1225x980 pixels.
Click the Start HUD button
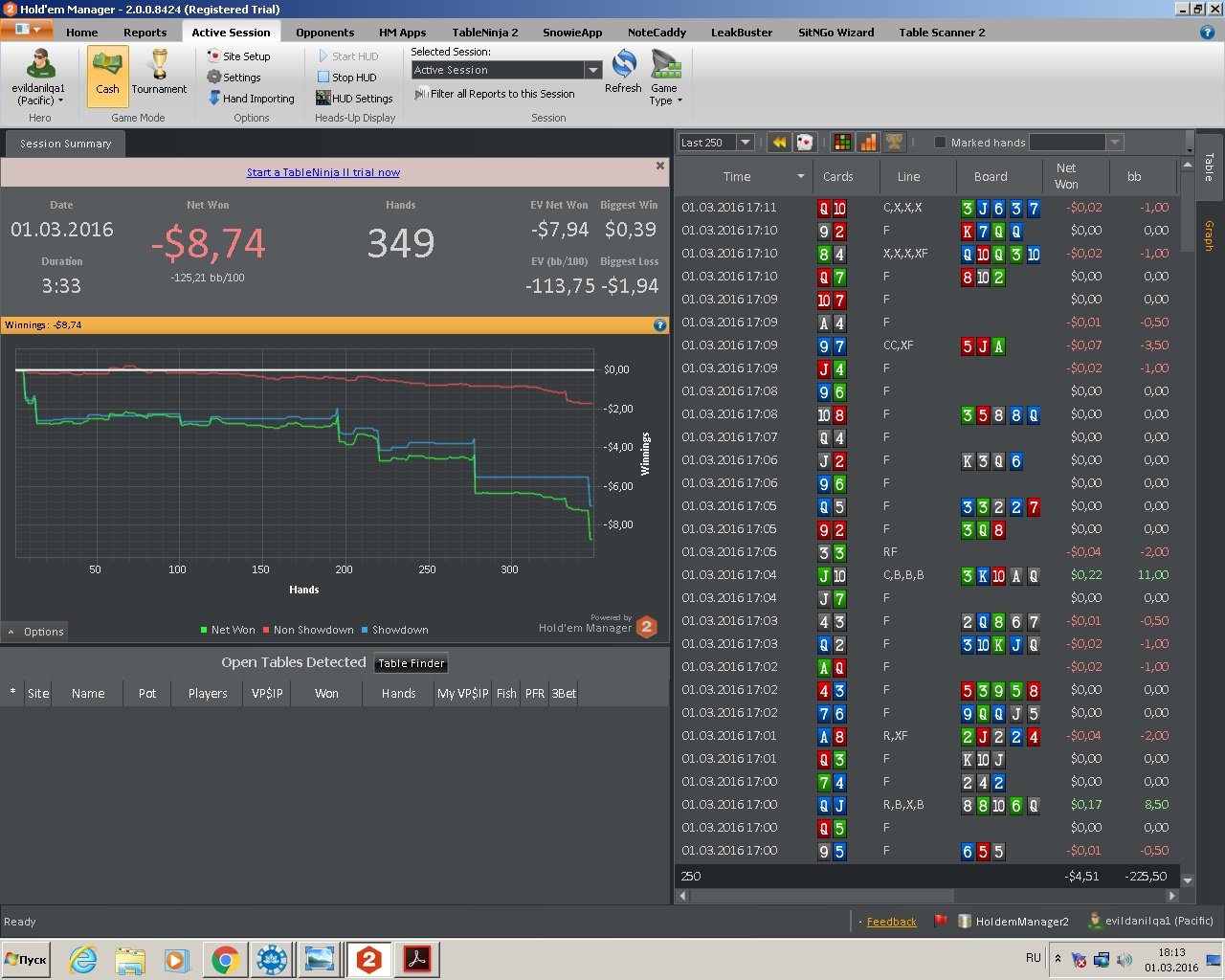click(347, 56)
